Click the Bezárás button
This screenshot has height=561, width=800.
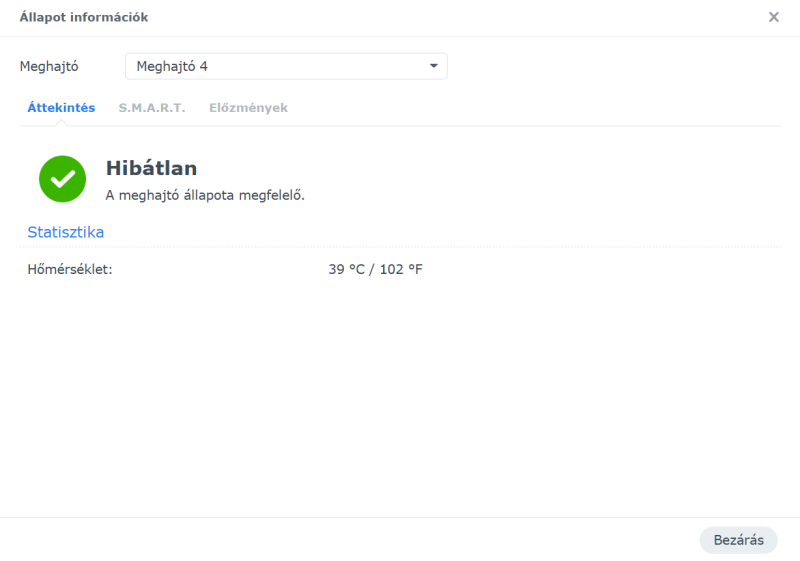tap(738, 540)
